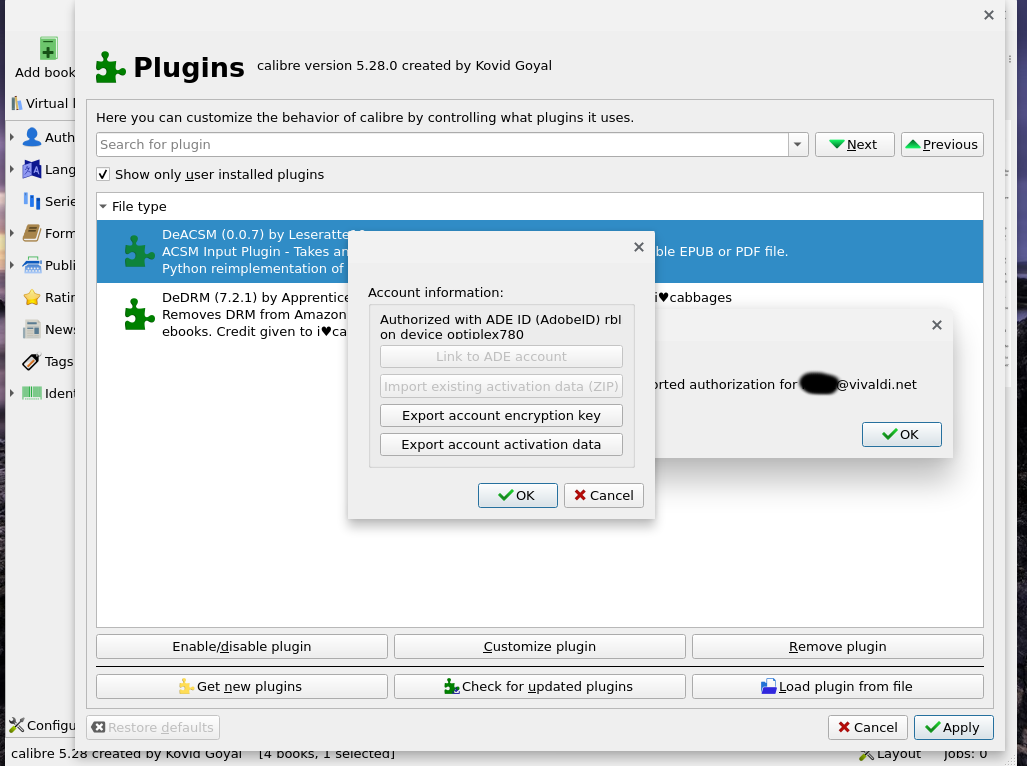Screen dimensions: 1027x766
Task: Toggle Show only user installed plugins
Action: pyautogui.click(x=103, y=174)
